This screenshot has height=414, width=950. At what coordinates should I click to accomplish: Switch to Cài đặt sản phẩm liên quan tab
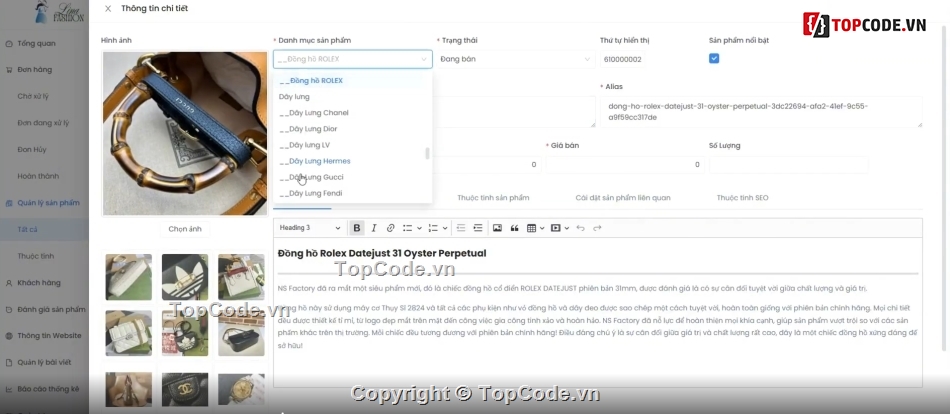tap(623, 198)
